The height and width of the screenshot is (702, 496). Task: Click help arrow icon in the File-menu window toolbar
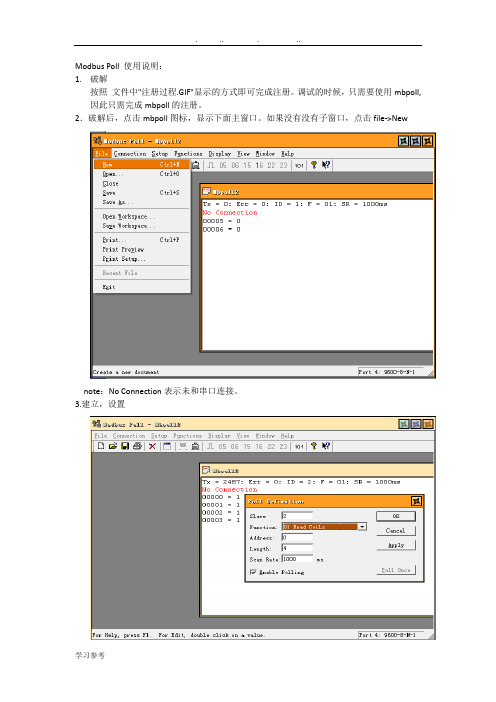pos(326,165)
